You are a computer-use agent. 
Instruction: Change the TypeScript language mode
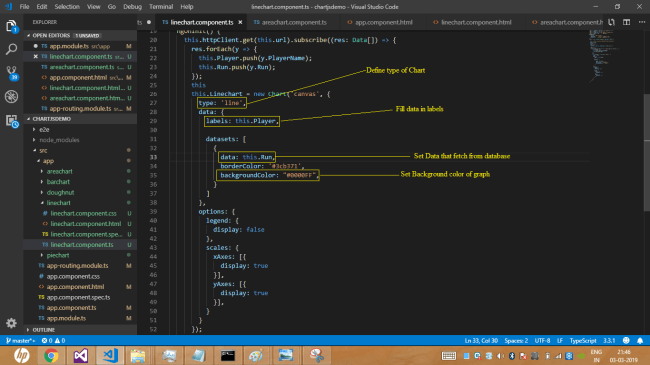click(582, 341)
